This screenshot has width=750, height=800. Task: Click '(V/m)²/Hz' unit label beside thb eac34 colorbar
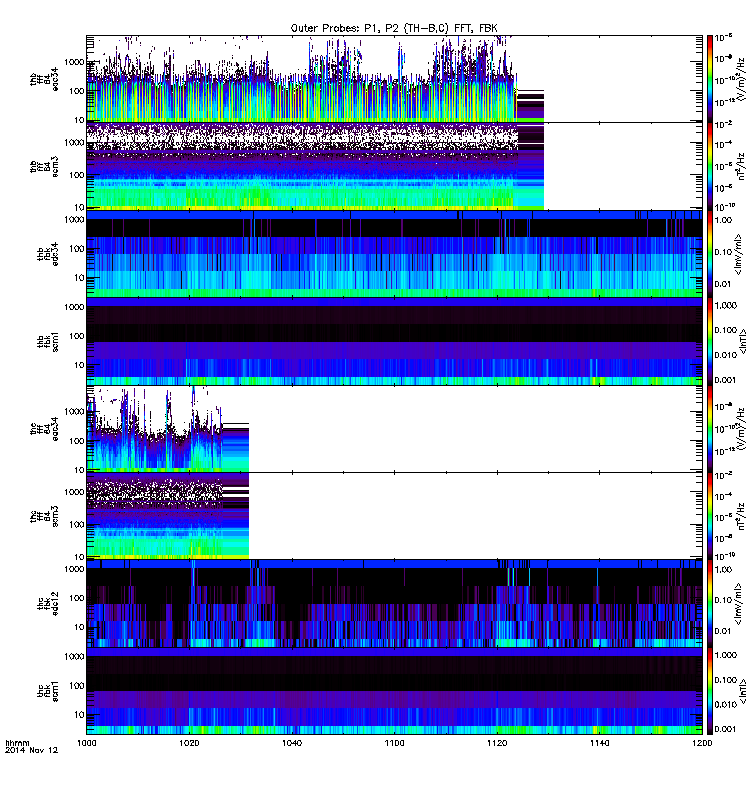tap(742, 81)
